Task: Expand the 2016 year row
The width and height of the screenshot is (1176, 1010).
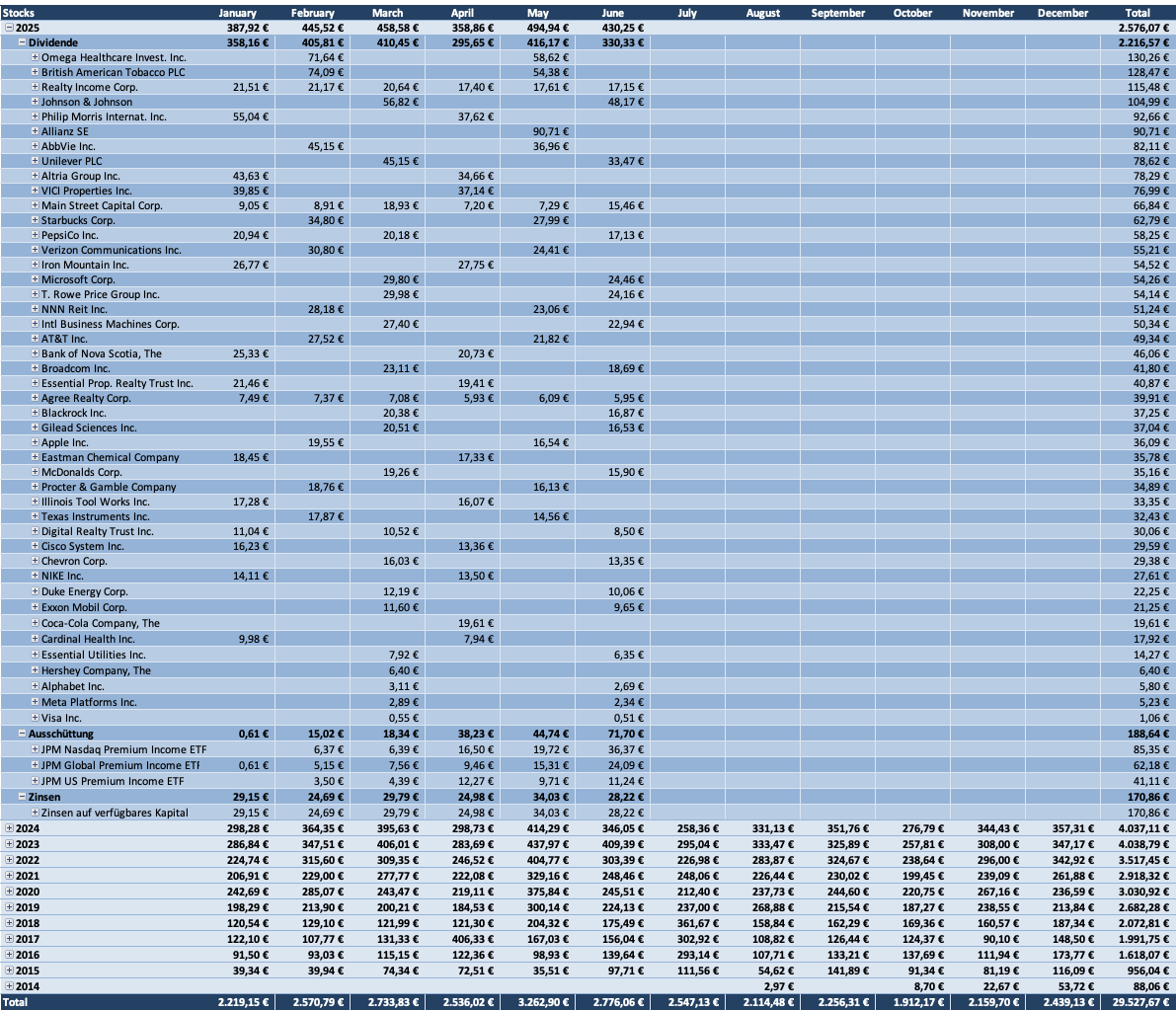Action: click(9, 954)
